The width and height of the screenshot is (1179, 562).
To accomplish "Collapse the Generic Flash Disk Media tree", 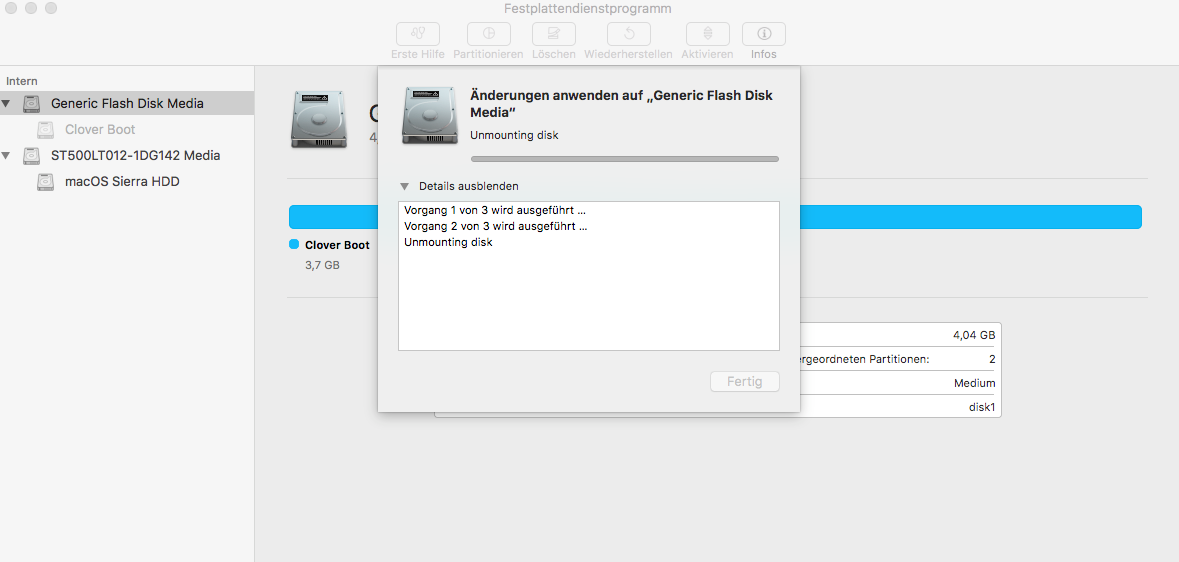I will [x=6, y=103].
